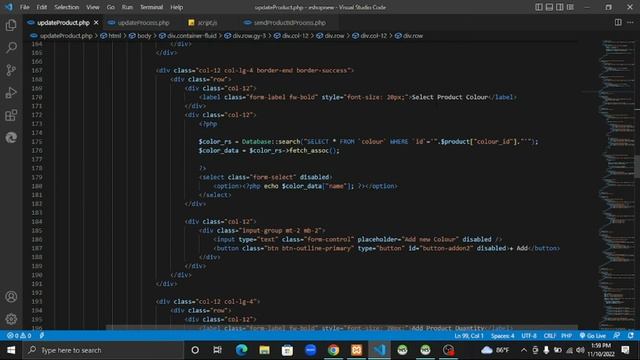Open the Extensions view
Viewport: 640px width, 360px height.
(x=11, y=115)
